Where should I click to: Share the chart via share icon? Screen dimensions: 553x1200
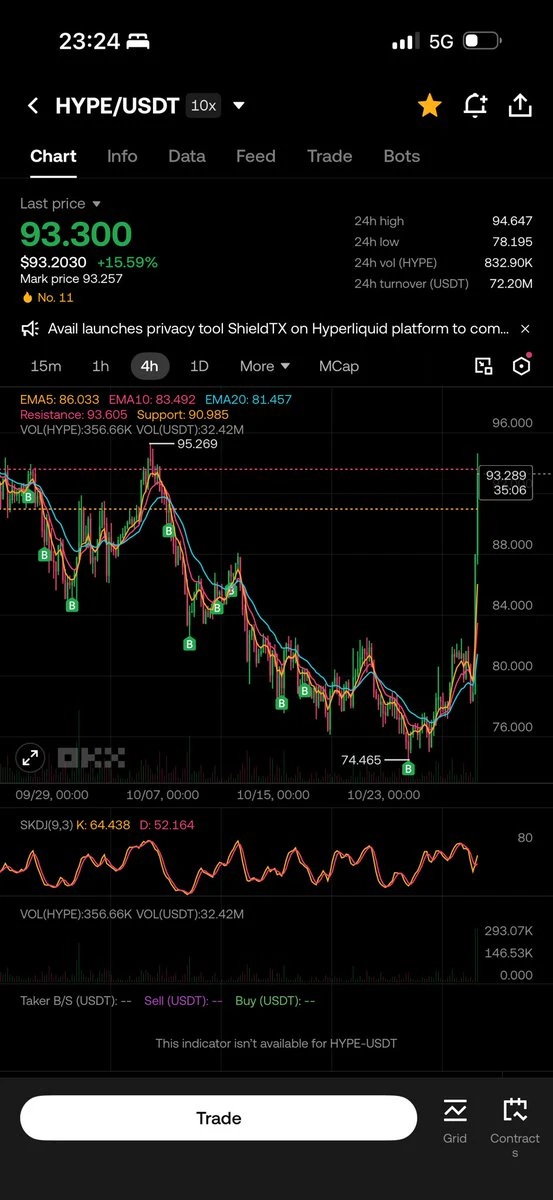click(520, 105)
